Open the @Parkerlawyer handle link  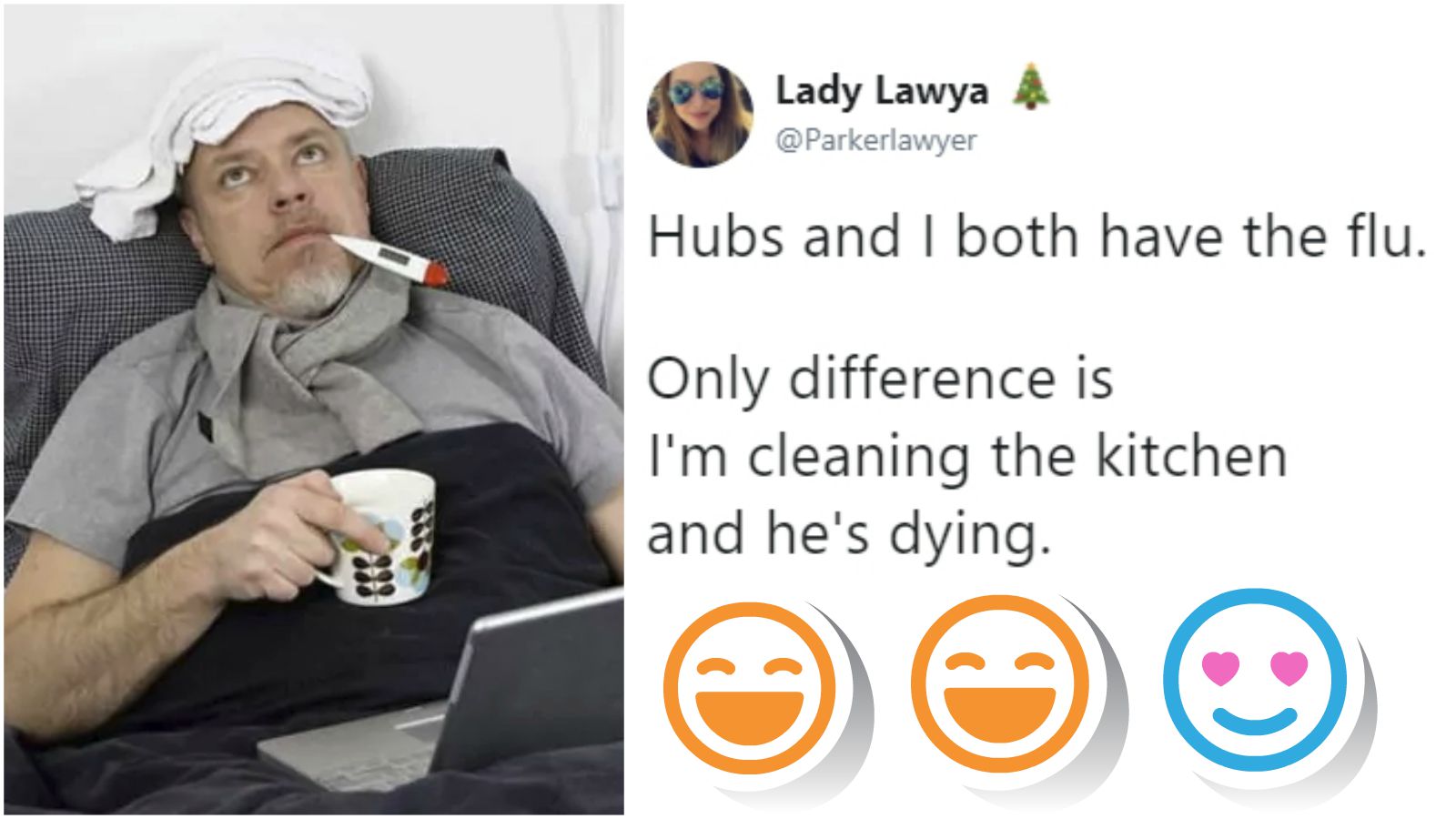tap(875, 140)
